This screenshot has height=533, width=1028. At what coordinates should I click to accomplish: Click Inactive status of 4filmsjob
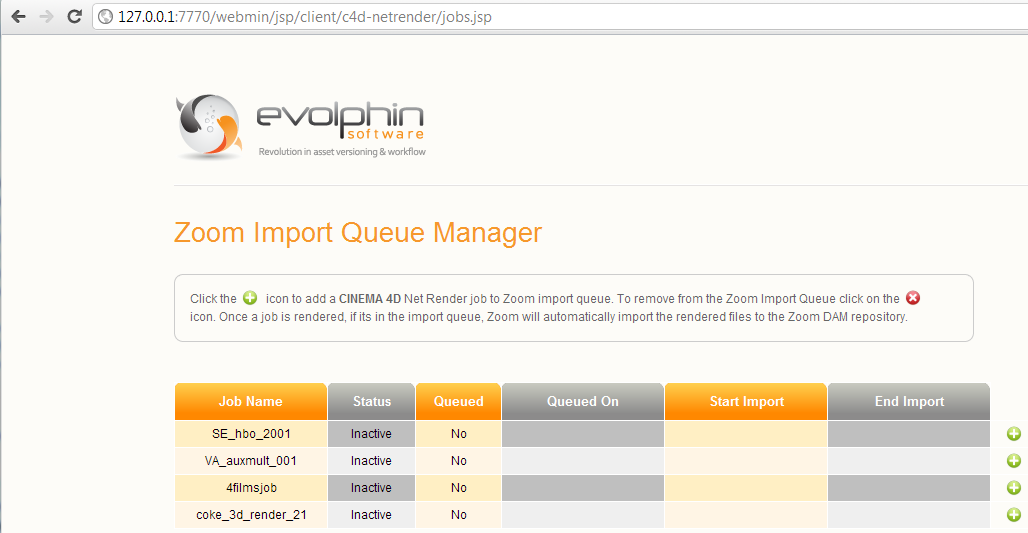371,488
